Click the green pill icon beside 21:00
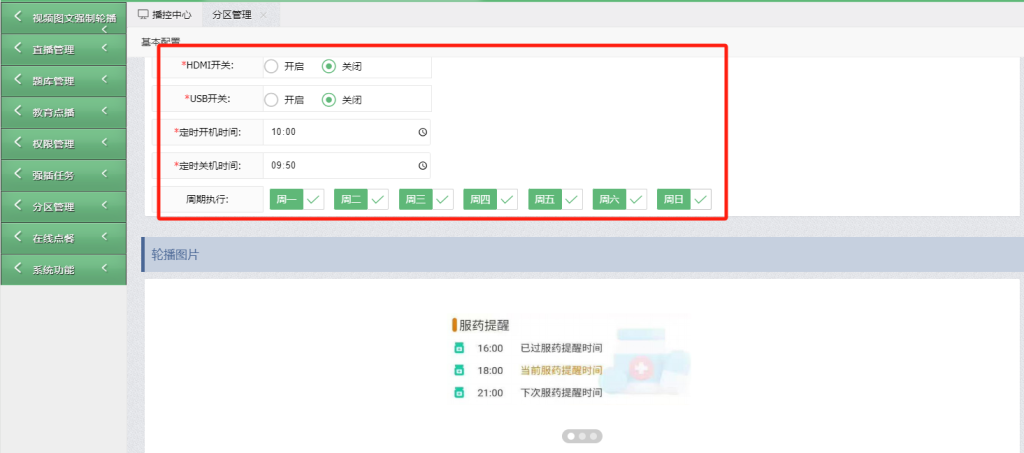1024x453 pixels. pyautogui.click(x=459, y=393)
